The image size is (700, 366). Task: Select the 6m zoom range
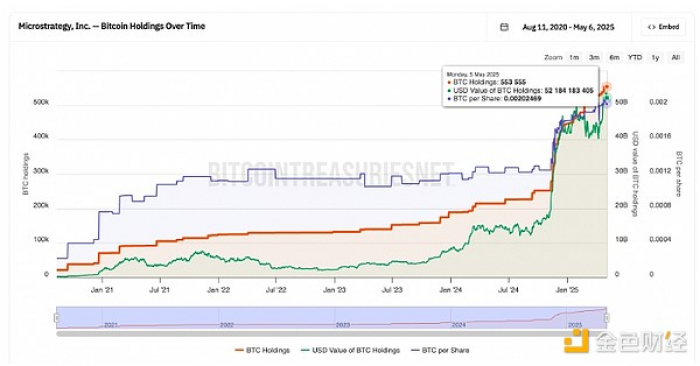(x=615, y=58)
